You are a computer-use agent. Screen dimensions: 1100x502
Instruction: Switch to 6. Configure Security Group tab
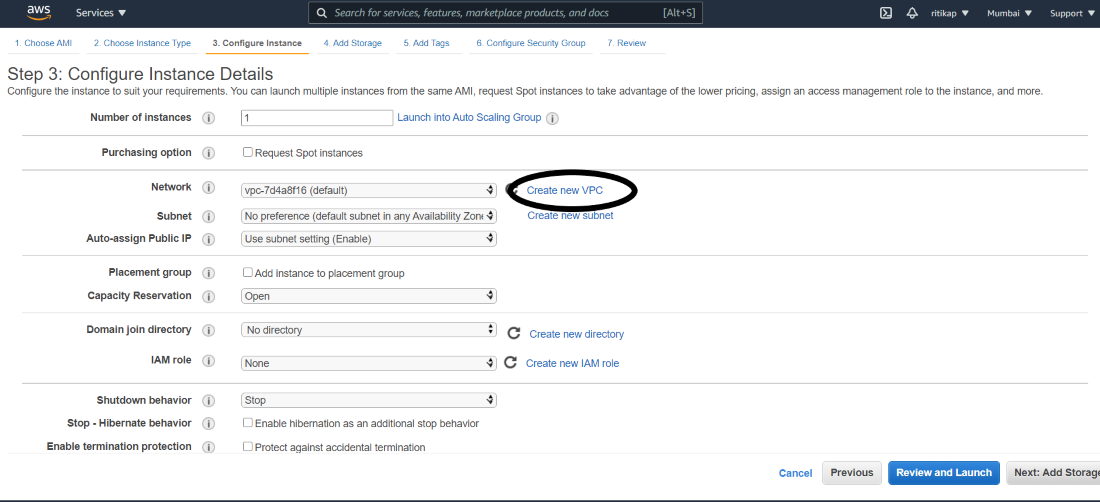tap(530, 44)
